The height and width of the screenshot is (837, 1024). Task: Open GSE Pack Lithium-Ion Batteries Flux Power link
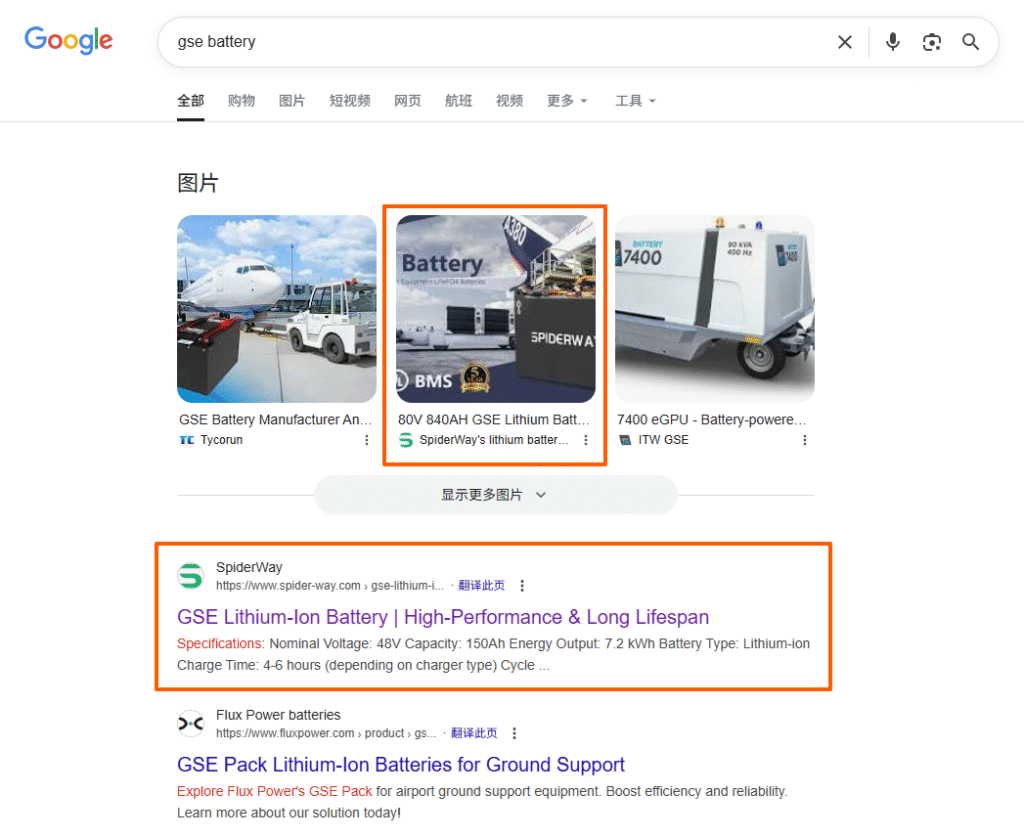coord(400,765)
